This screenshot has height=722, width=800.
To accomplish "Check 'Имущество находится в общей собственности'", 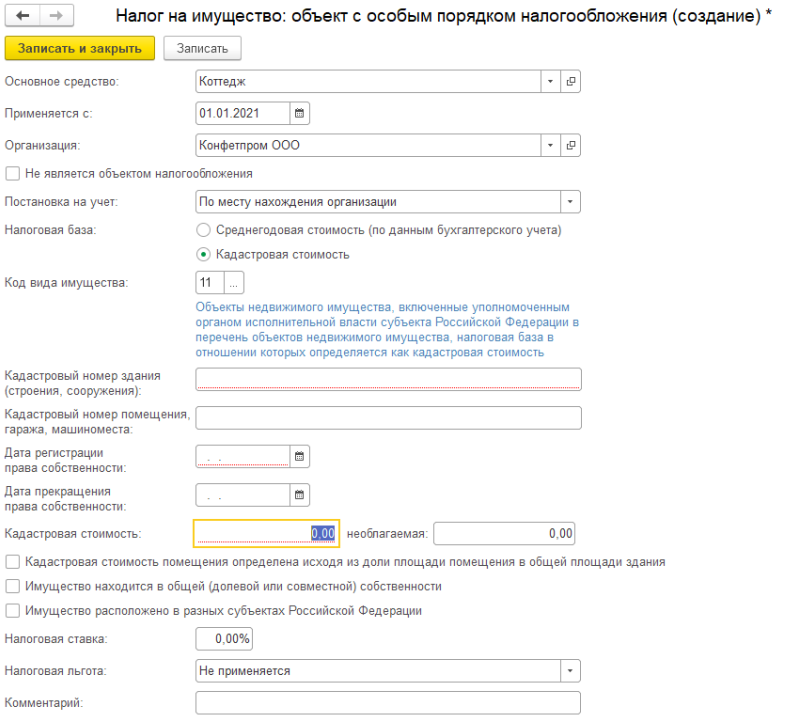I will tap(13, 586).
